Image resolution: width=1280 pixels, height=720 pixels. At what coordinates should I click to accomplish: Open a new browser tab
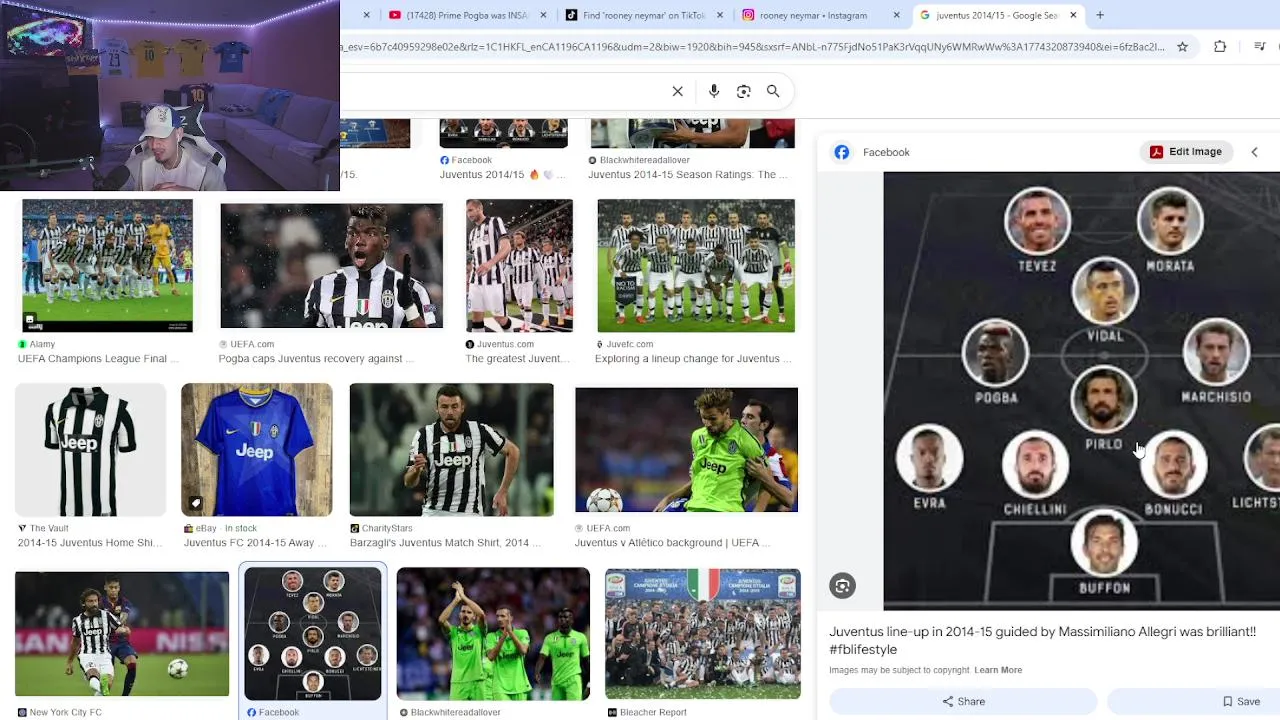[1100, 15]
